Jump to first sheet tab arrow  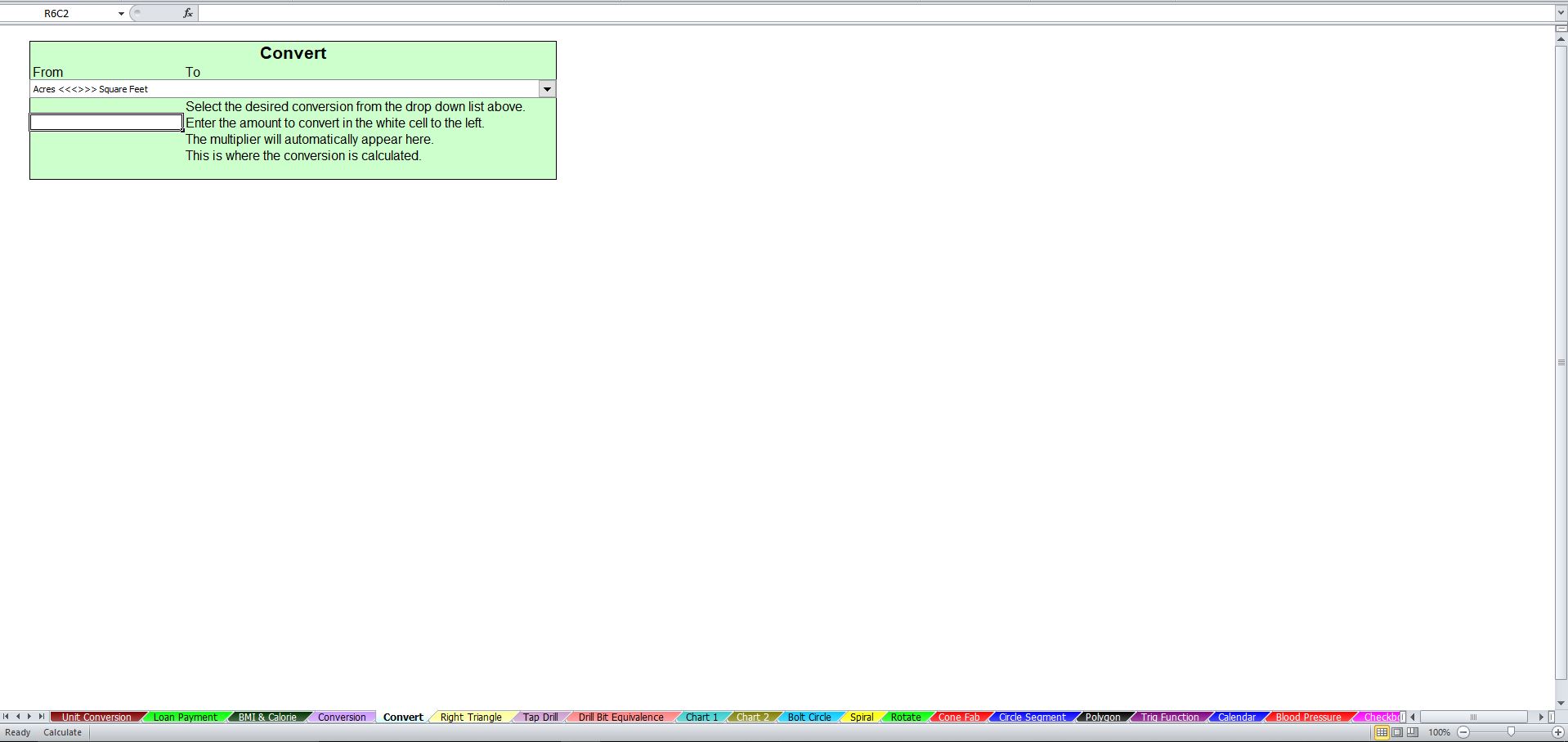6,717
